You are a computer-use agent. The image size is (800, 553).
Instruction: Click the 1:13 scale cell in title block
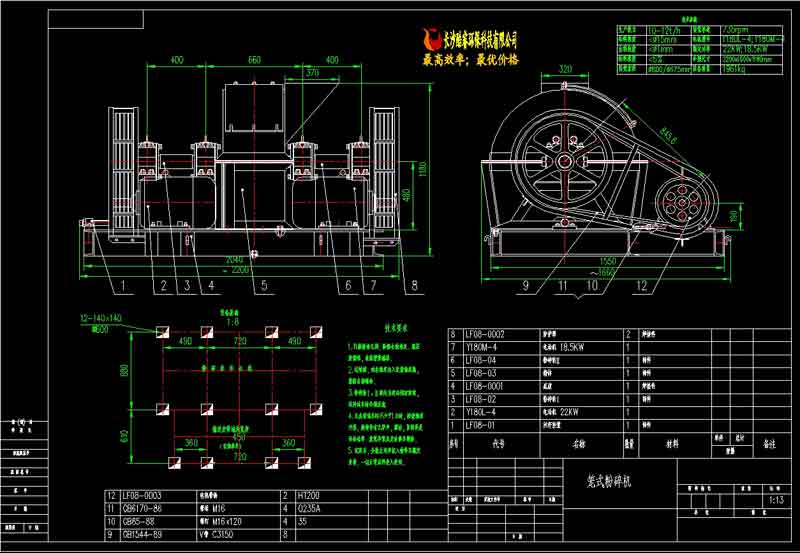point(774,500)
